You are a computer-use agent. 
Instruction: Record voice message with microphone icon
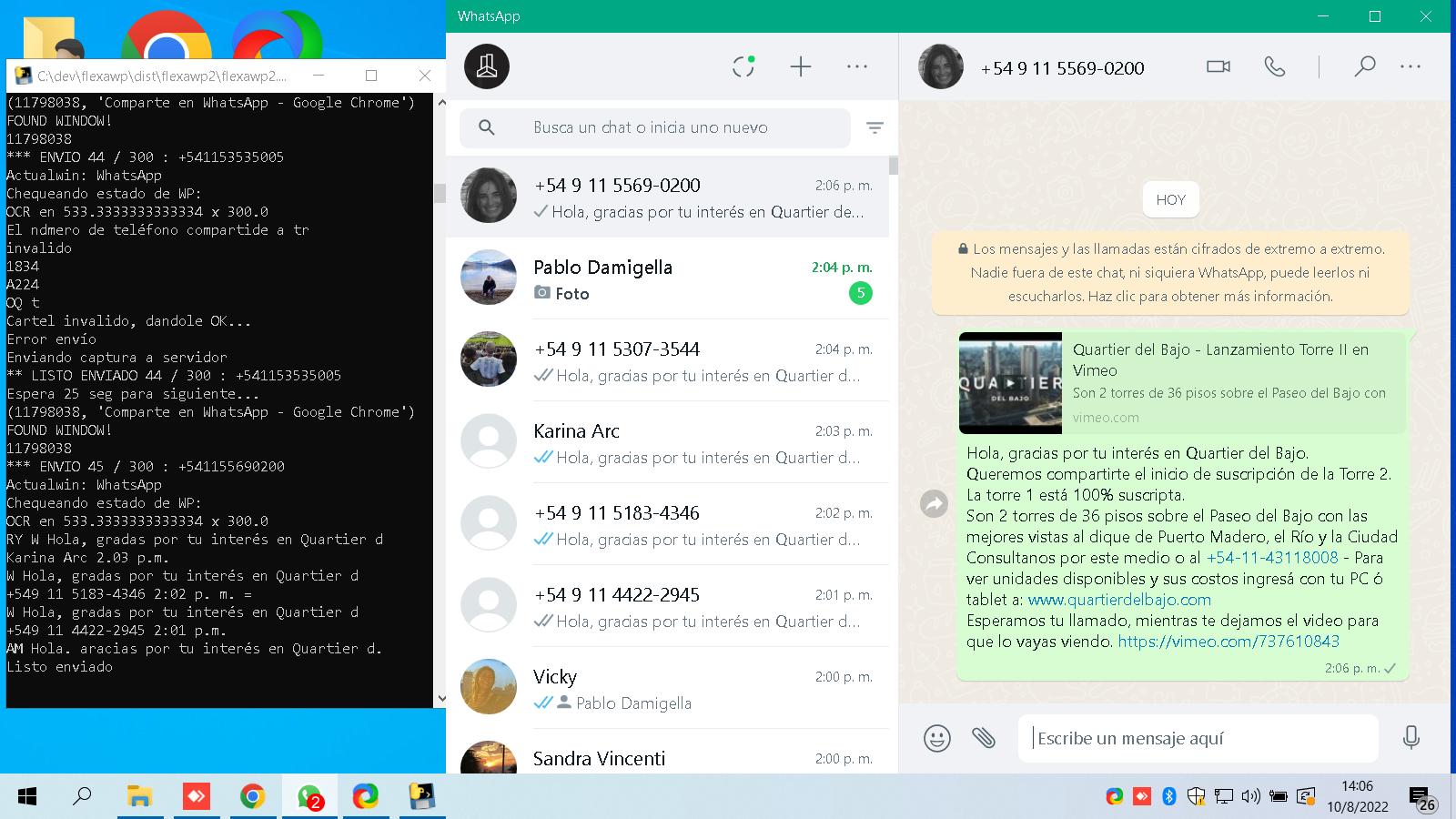pos(1411,738)
